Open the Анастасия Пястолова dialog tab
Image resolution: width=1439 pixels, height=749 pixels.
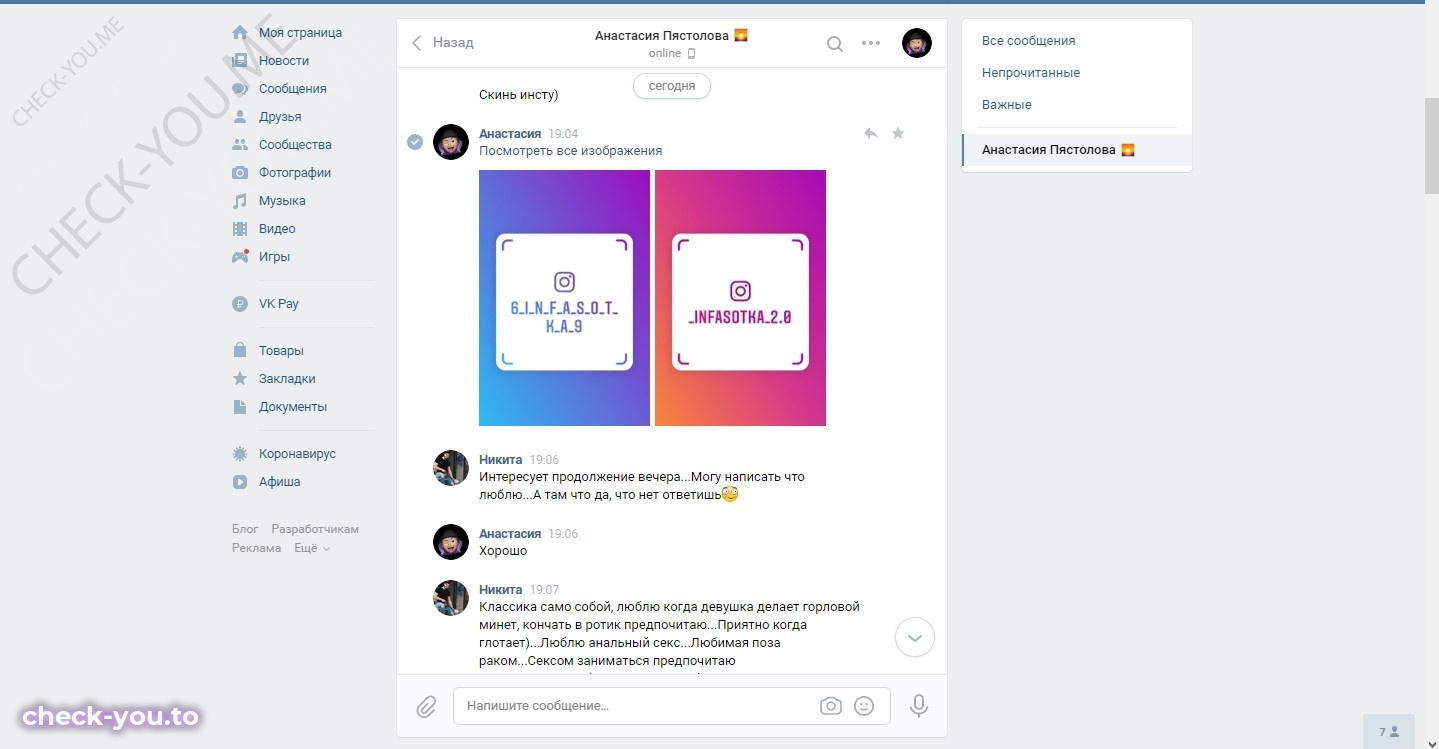click(1077, 150)
